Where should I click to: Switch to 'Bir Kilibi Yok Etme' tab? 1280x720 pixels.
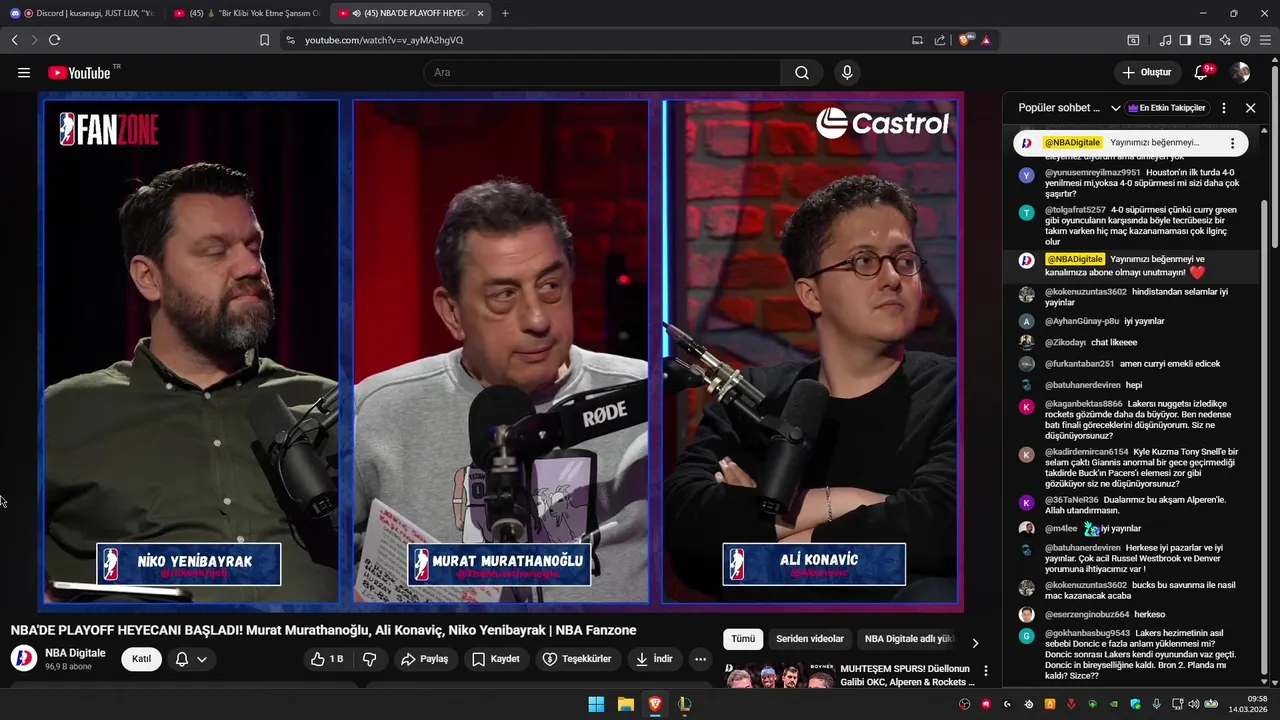click(x=245, y=13)
